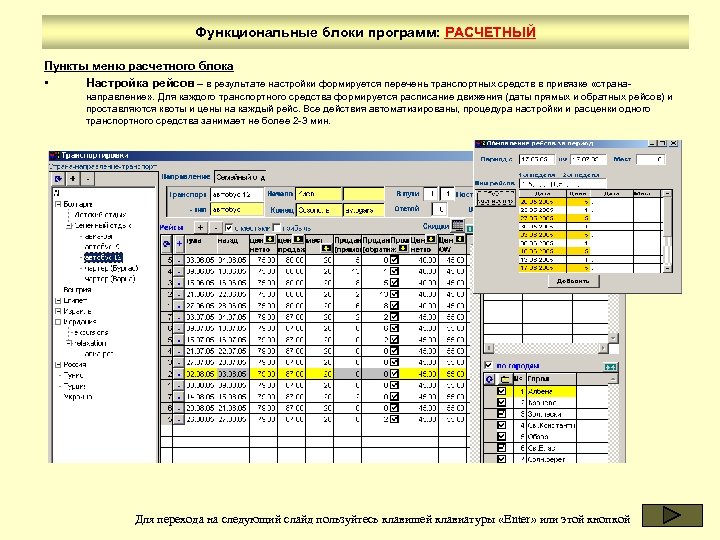Click fill-down arrow on Цен OW column
The height and width of the screenshot is (540, 720).
coord(459,239)
